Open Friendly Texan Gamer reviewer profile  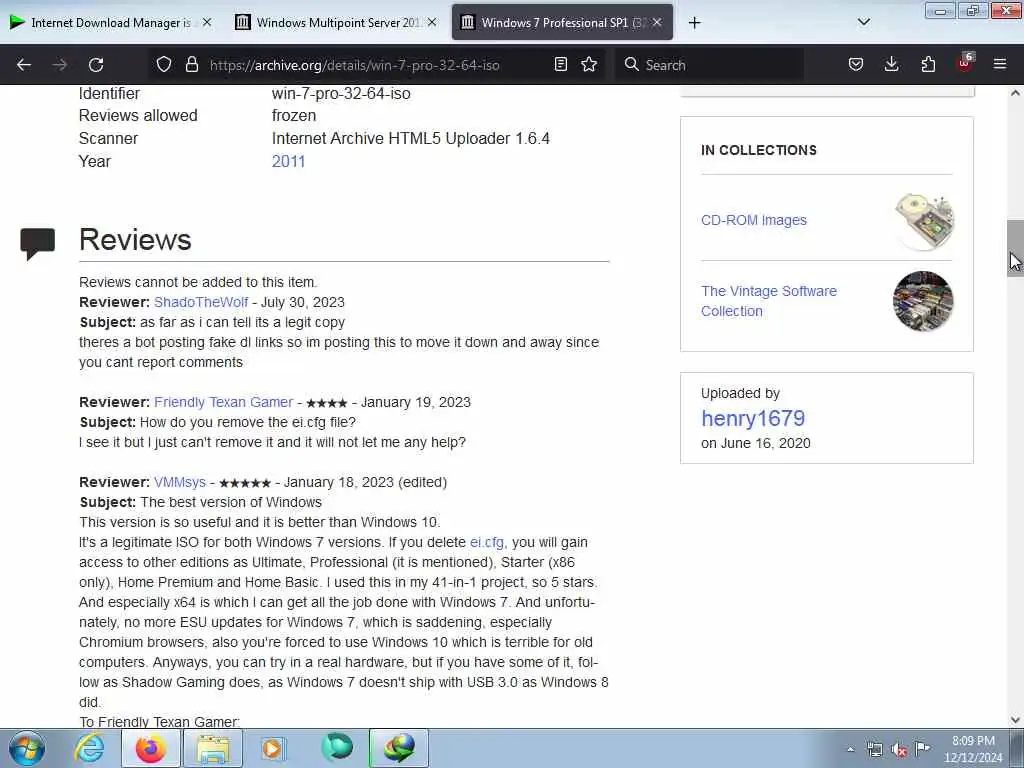point(223,402)
